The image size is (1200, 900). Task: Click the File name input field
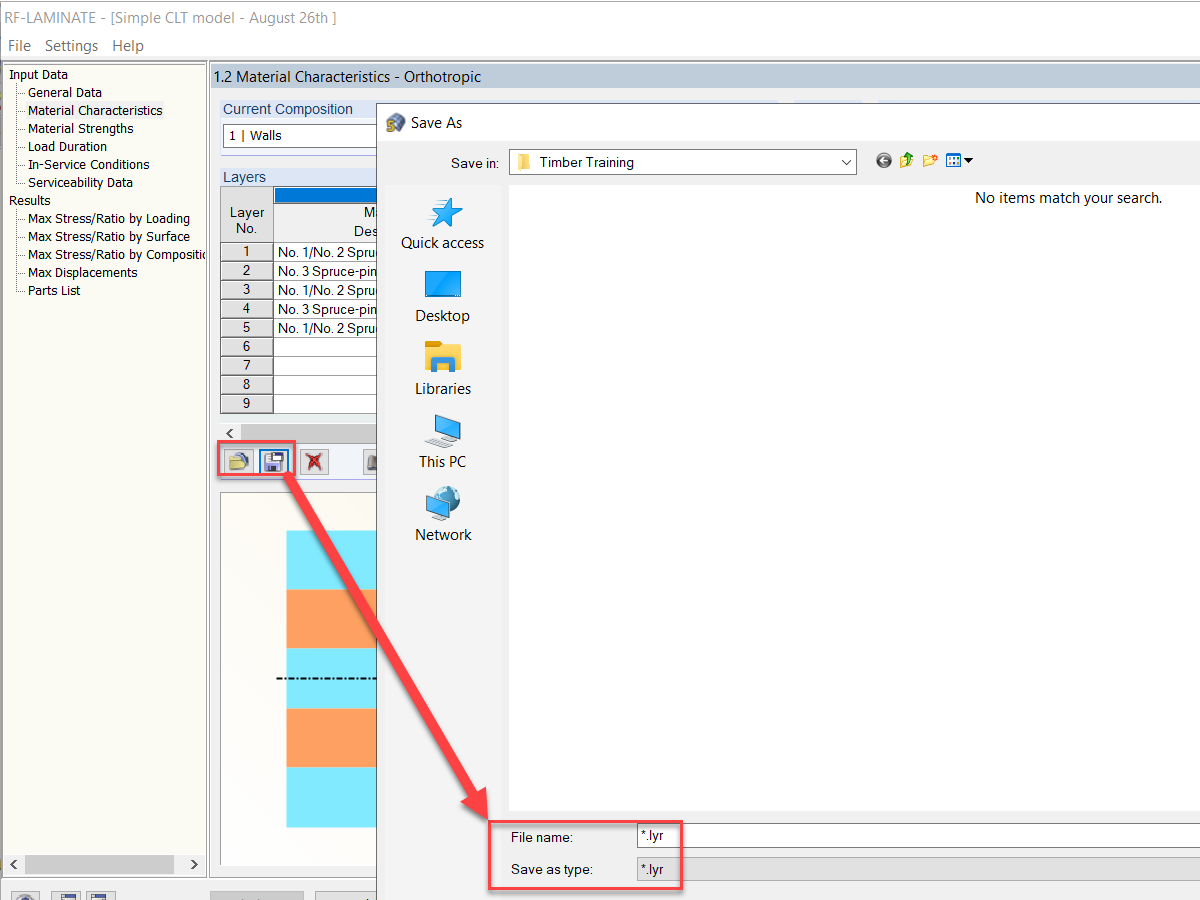point(918,836)
